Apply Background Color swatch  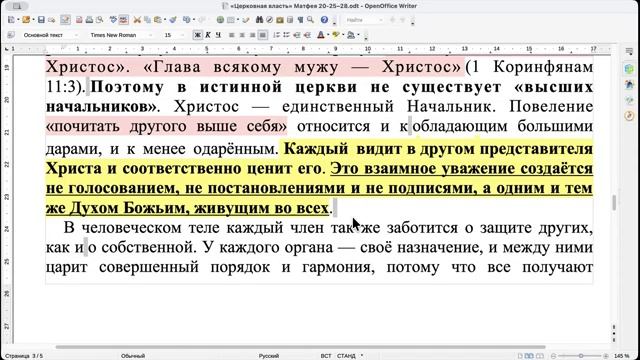point(351,35)
